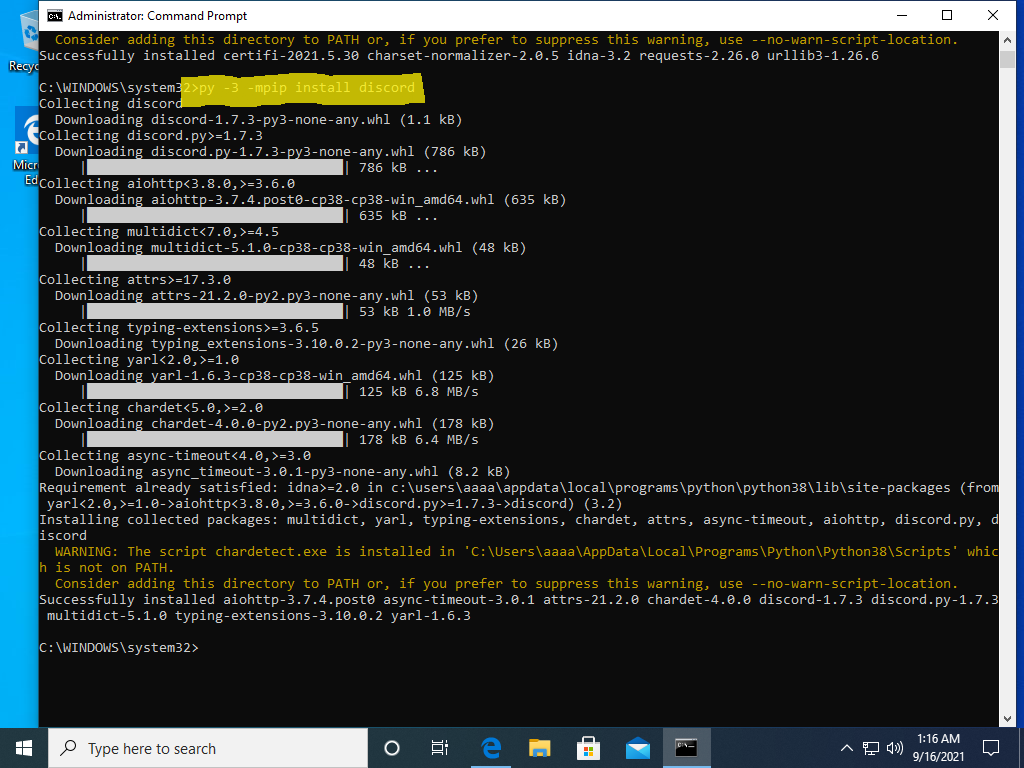Maximize the Command Prompt window
The image size is (1024, 768).
point(946,16)
